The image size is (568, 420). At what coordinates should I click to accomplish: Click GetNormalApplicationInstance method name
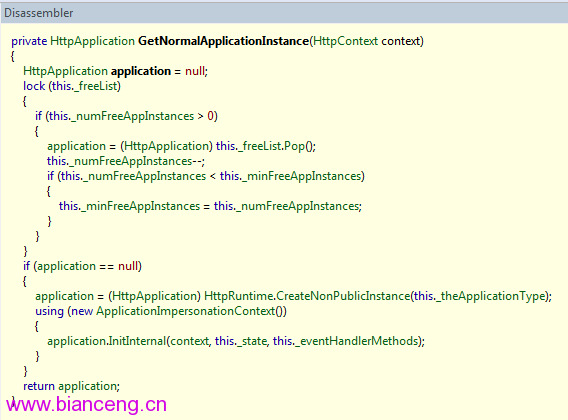(x=224, y=41)
